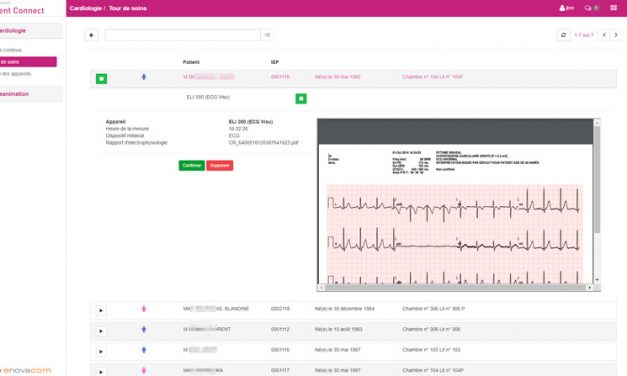Expand the patient row with IEP 0001116
This screenshot has width=627, height=376.
pos(101,352)
